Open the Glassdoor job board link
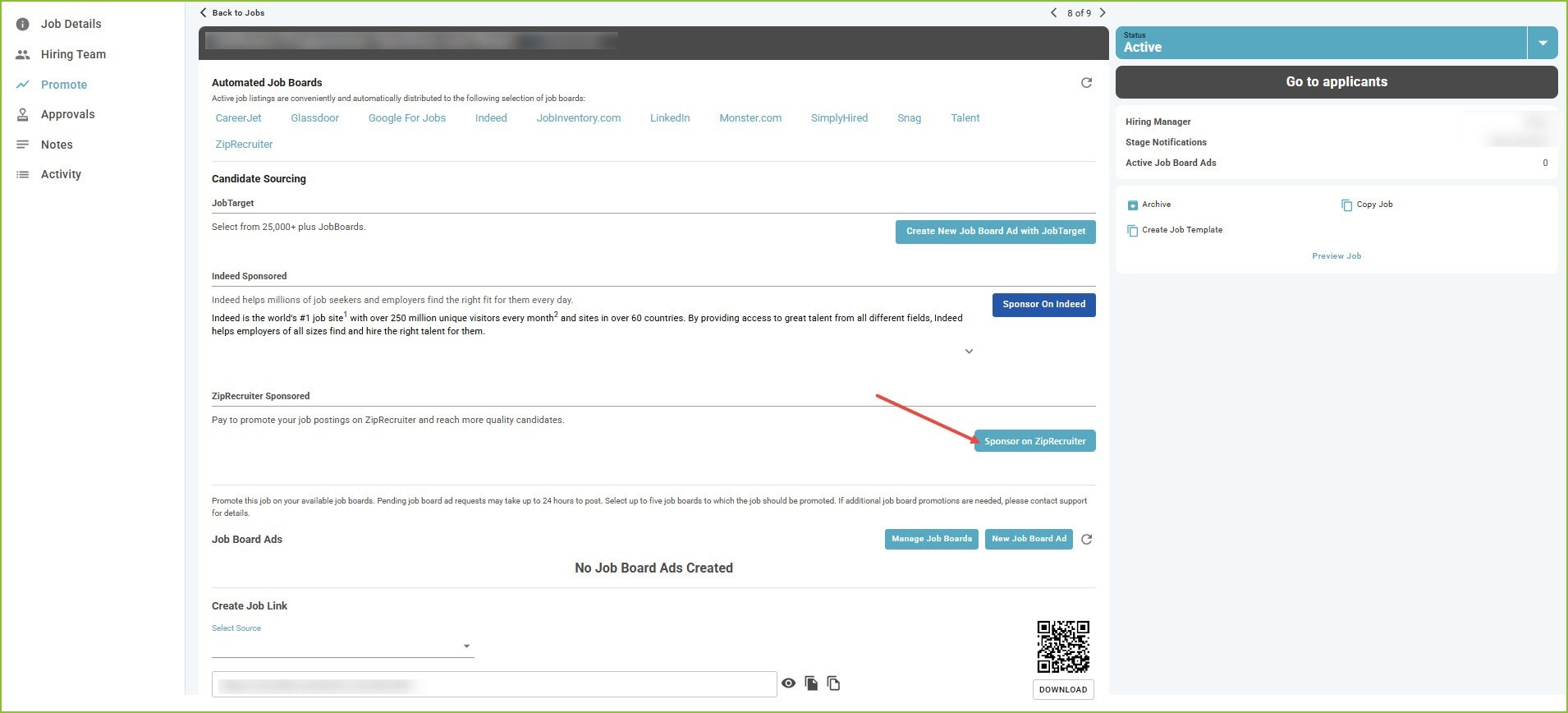 [314, 118]
